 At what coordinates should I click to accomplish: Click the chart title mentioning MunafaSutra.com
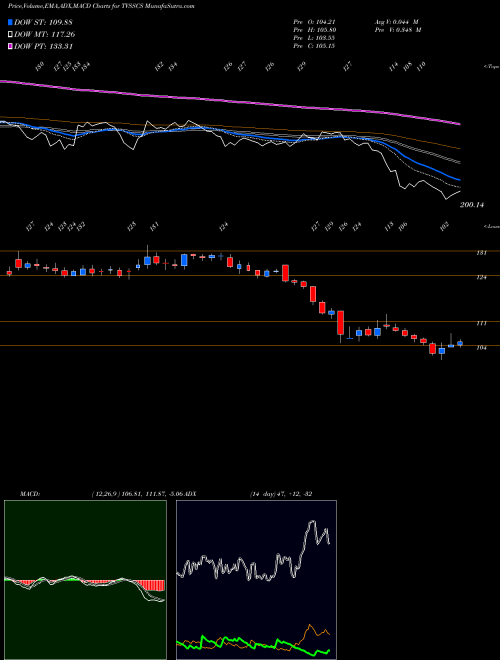click(x=101, y=7)
